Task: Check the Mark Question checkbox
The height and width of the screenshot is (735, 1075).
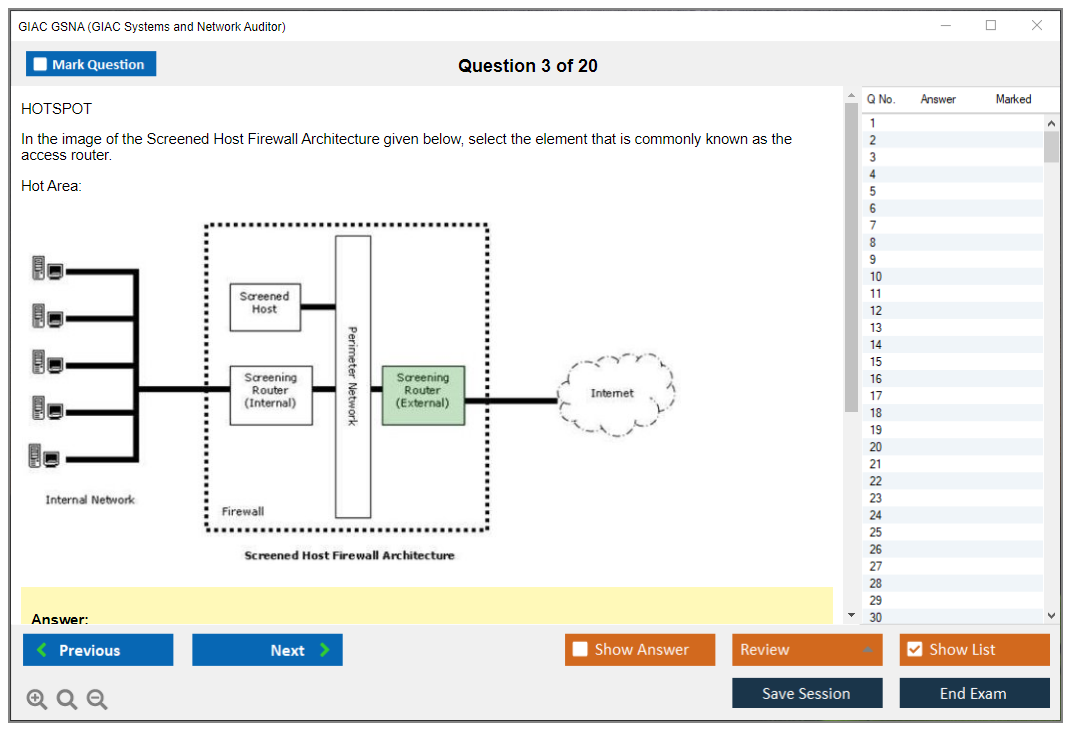Action: coord(41,64)
